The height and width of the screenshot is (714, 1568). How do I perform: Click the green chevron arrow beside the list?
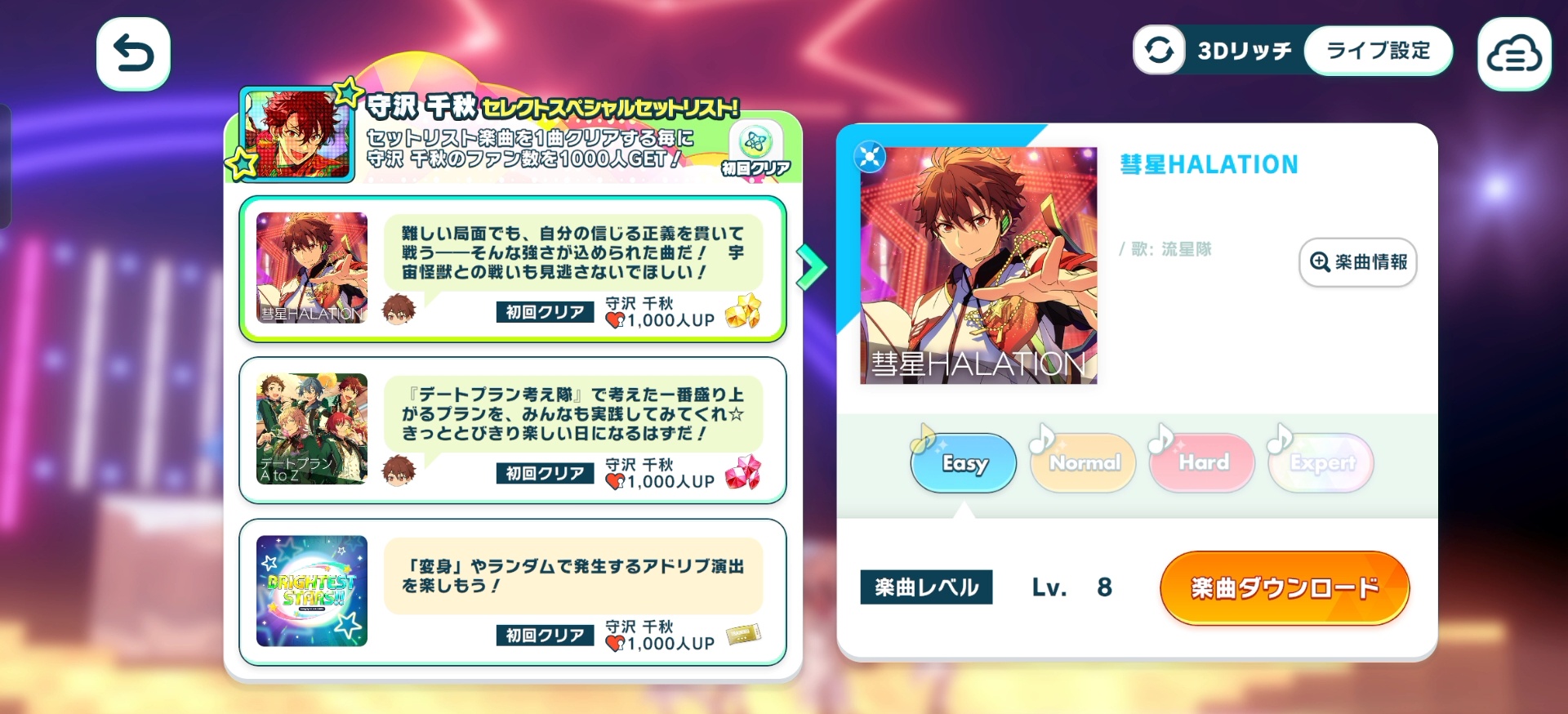point(812,267)
